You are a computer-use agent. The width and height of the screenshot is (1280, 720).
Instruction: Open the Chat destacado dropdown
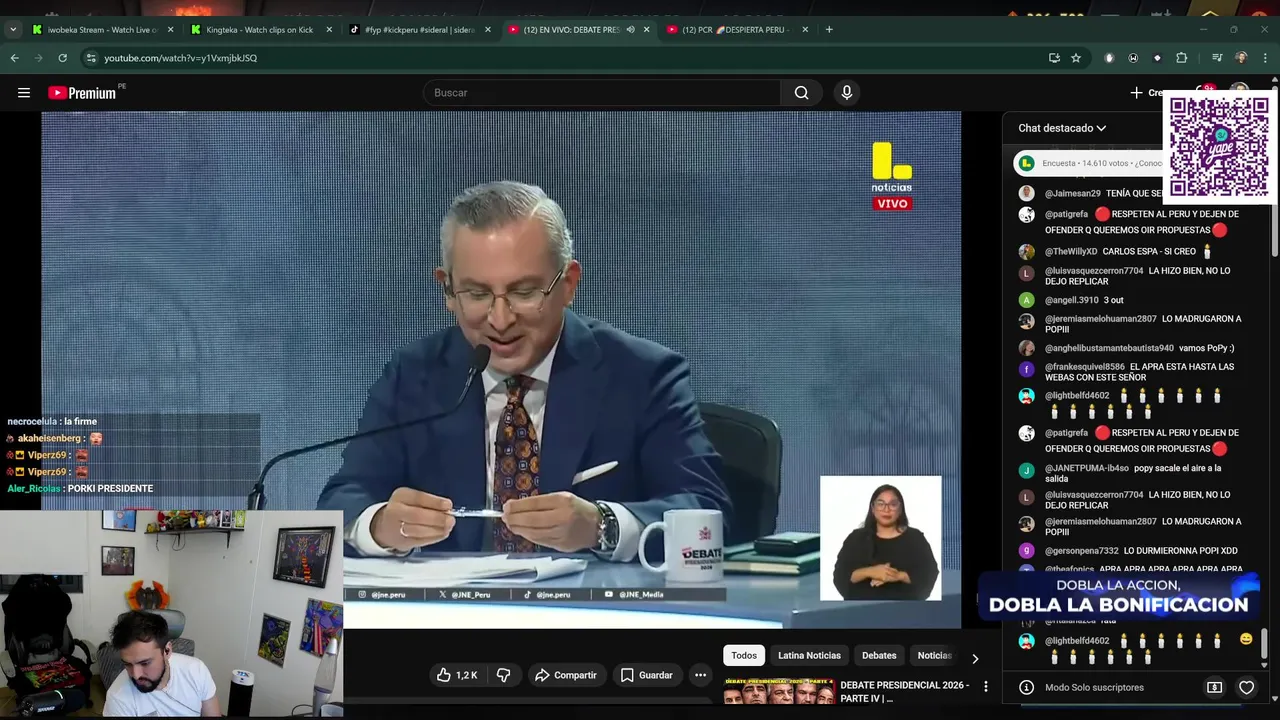[1062, 128]
